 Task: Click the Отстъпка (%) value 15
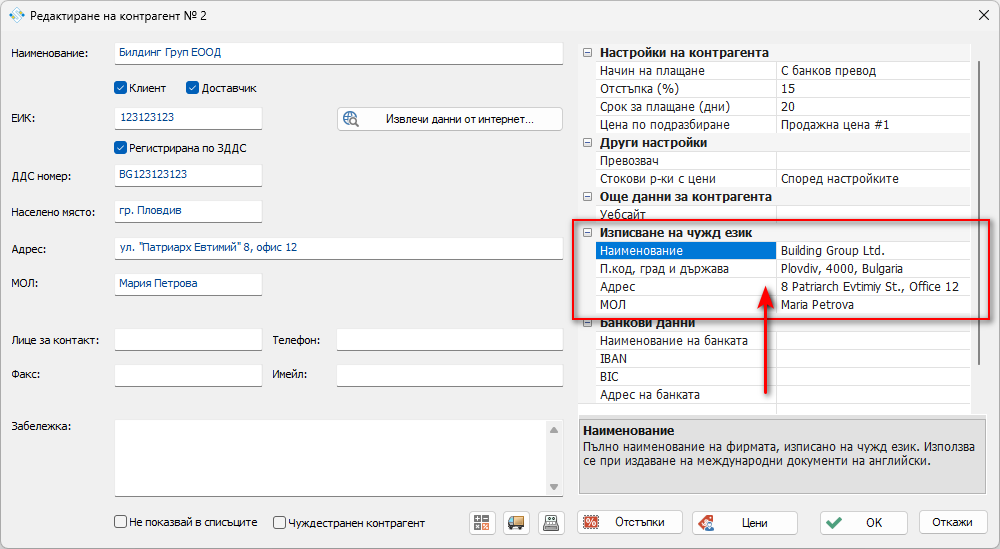(873, 89)
